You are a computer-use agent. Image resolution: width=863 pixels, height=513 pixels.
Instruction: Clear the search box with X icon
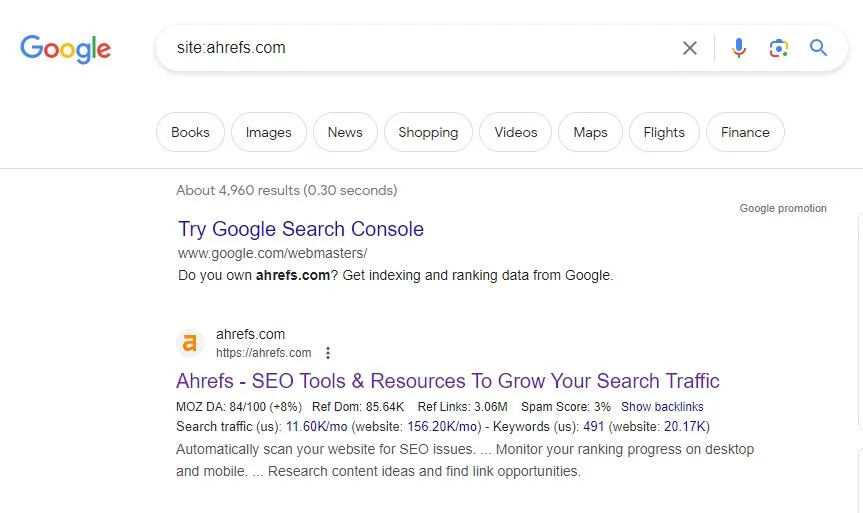click(x=690, y=48)
